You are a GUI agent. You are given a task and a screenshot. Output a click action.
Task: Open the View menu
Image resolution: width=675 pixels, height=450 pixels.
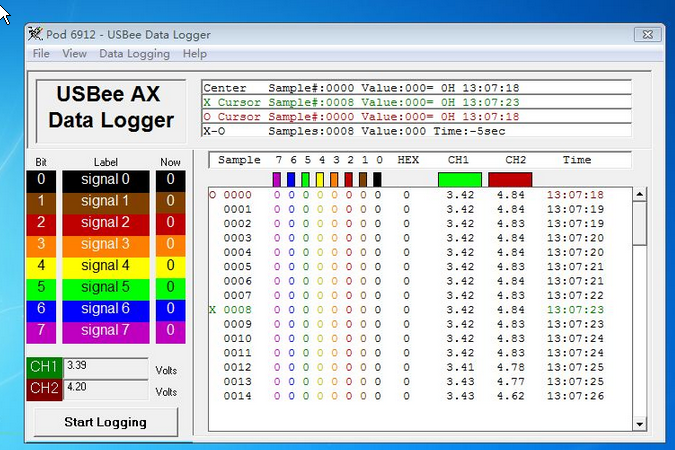[x=74, y=54]
